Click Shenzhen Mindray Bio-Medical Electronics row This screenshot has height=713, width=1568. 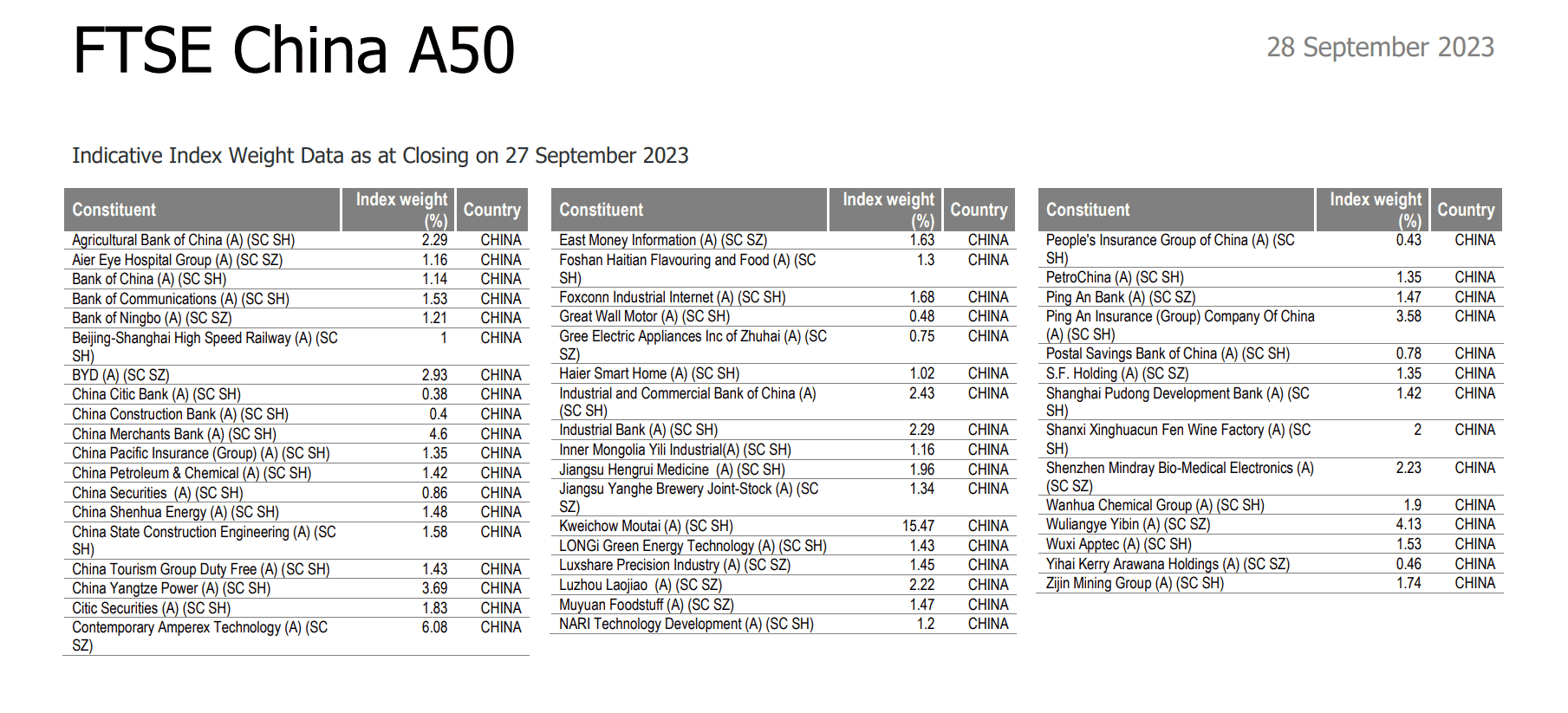click(1271, 477)
